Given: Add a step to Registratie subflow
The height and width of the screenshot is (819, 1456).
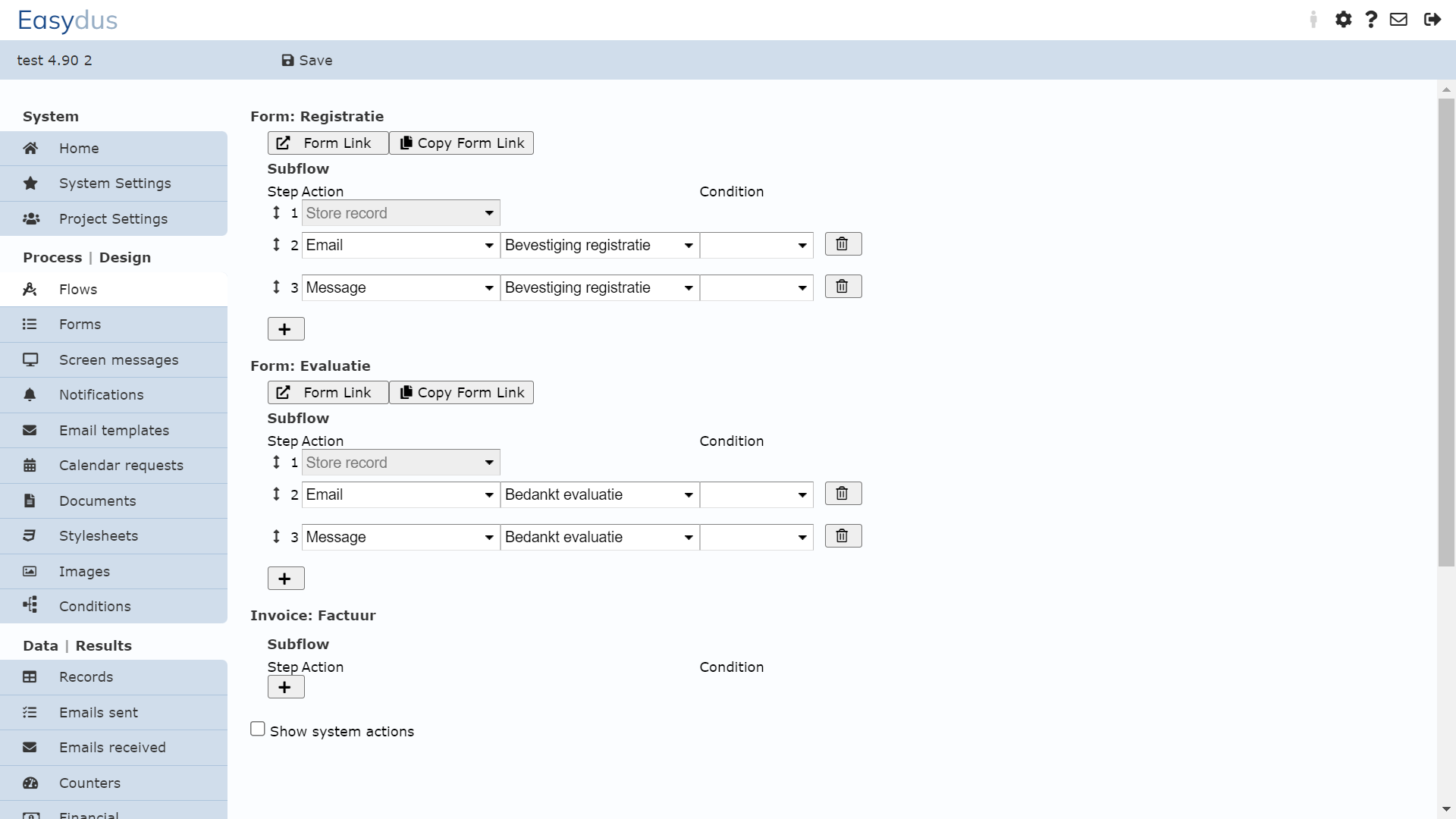Looking at the screenshot, I should pyautogui.click(x=286, y=329).
